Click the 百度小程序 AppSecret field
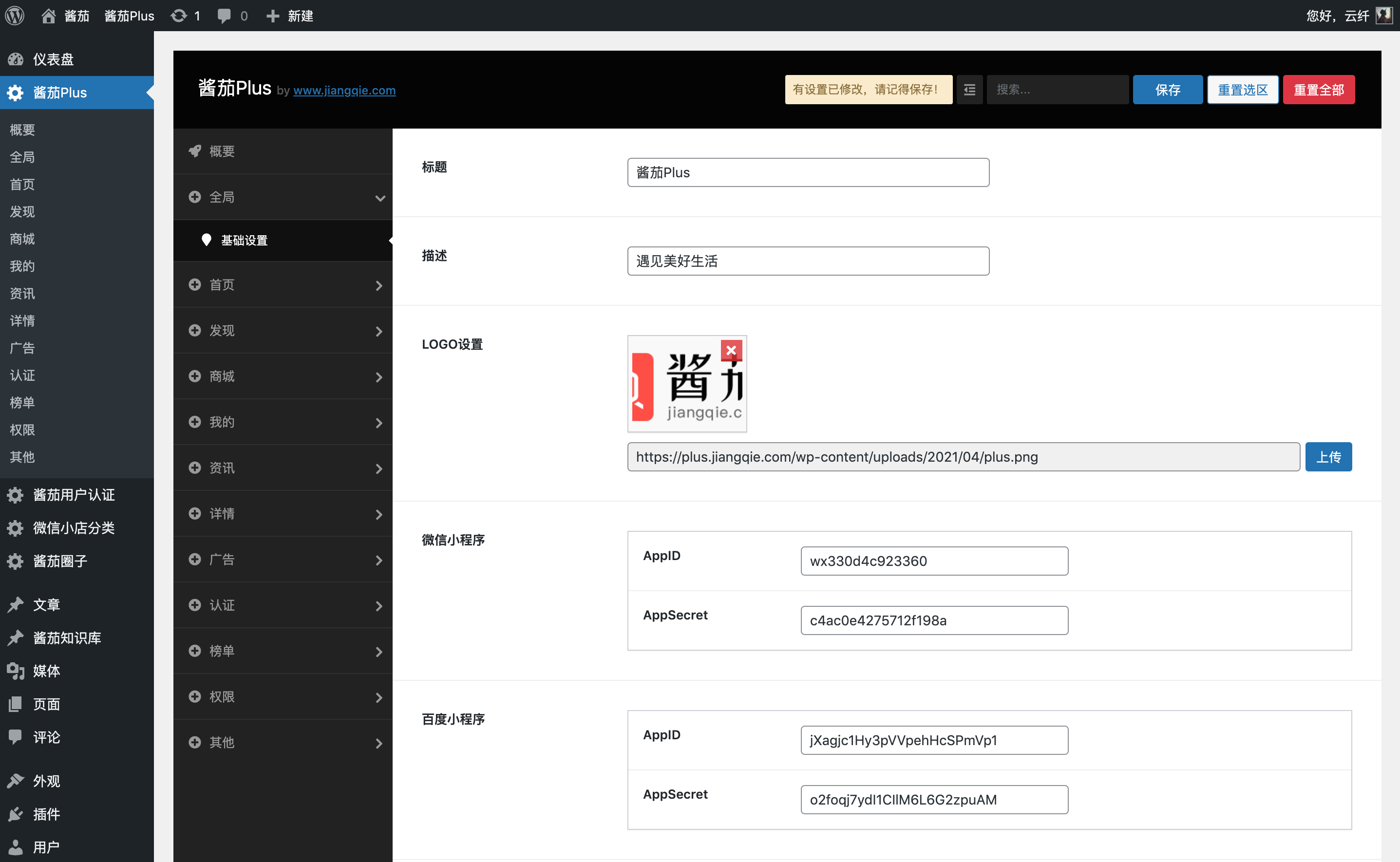Image resolution: width=1400 pixels, height=862 pixels. tap(934, 799)
